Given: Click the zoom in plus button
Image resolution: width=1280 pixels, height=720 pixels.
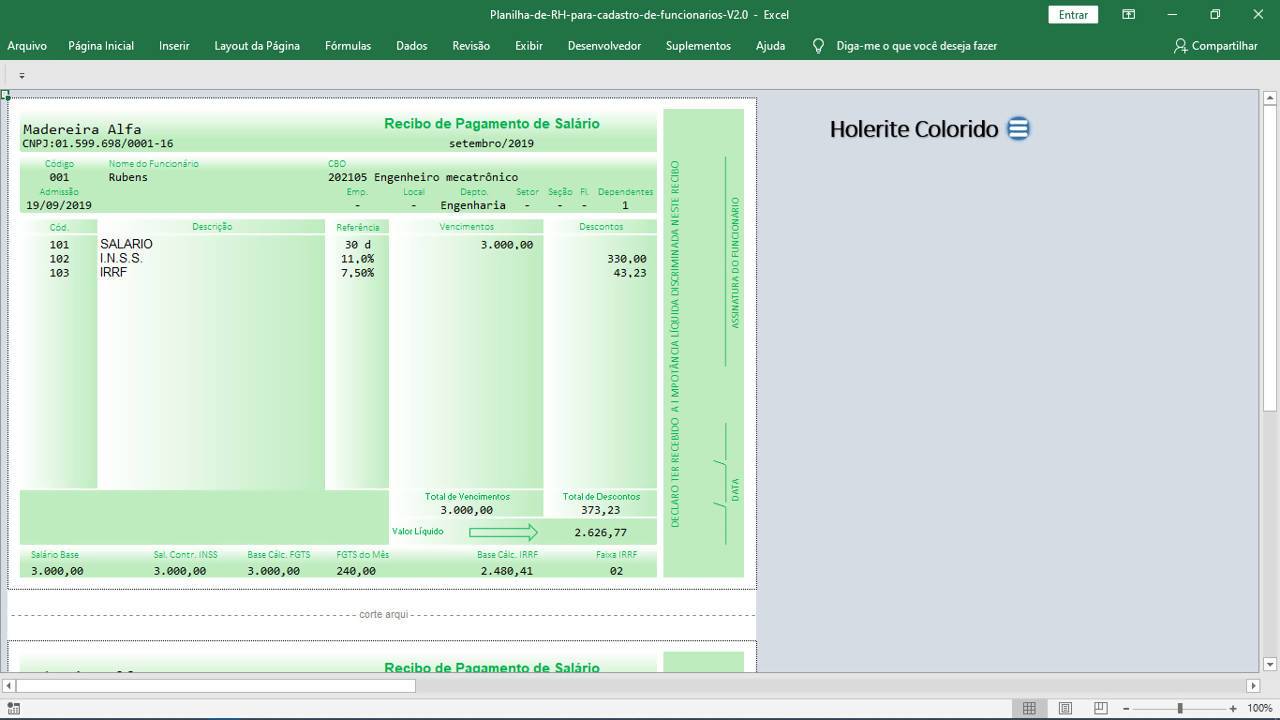Looking at the screenshot, I should tap(1233, 708).
